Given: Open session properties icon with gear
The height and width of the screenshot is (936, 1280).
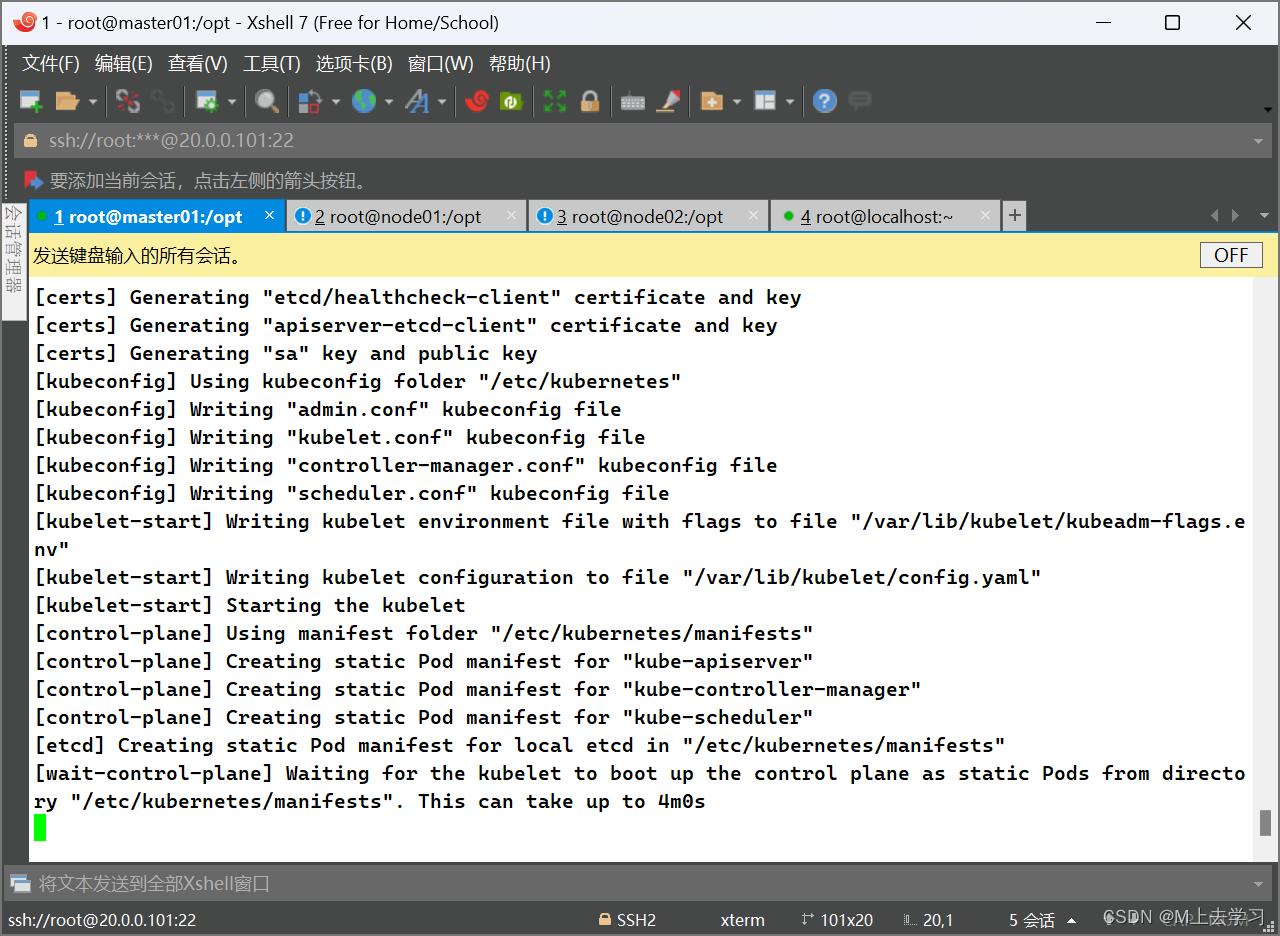Looking at the screenshot, I should pyautogui.click(x=207, y=101).
